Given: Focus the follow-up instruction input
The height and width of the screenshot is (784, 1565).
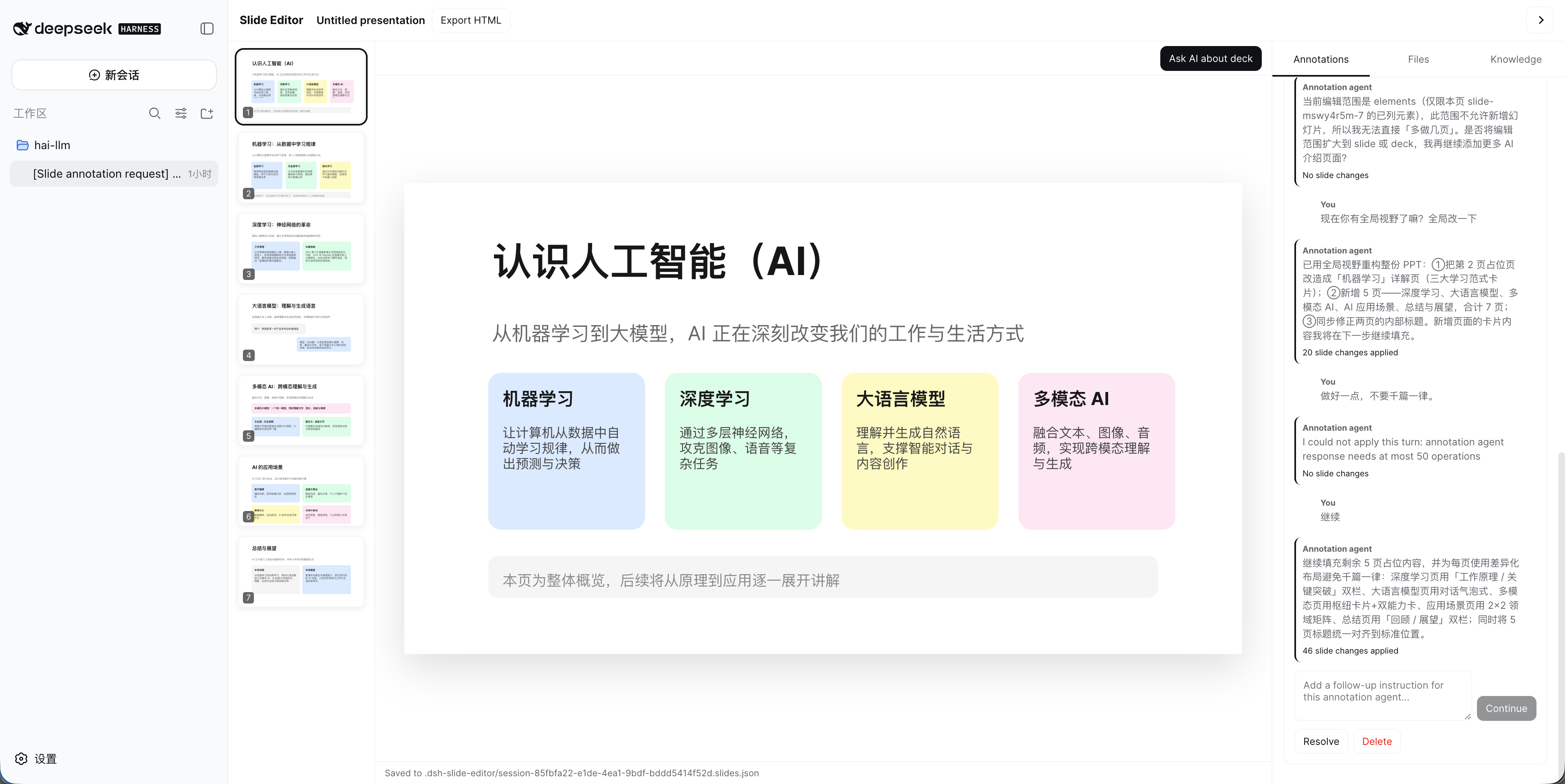Looking at the screenshot, I should coord(1383,696).
